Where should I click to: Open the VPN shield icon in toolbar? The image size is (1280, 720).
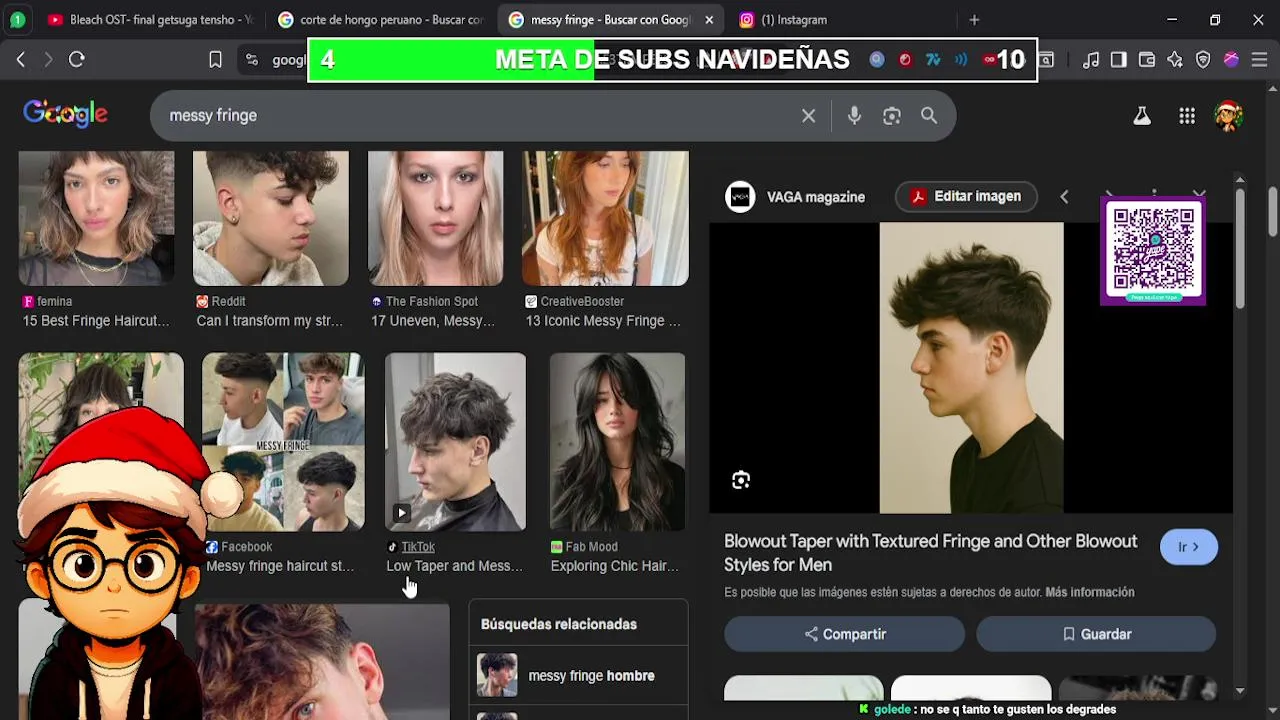pyautogui.click(x=1203, y=60)
